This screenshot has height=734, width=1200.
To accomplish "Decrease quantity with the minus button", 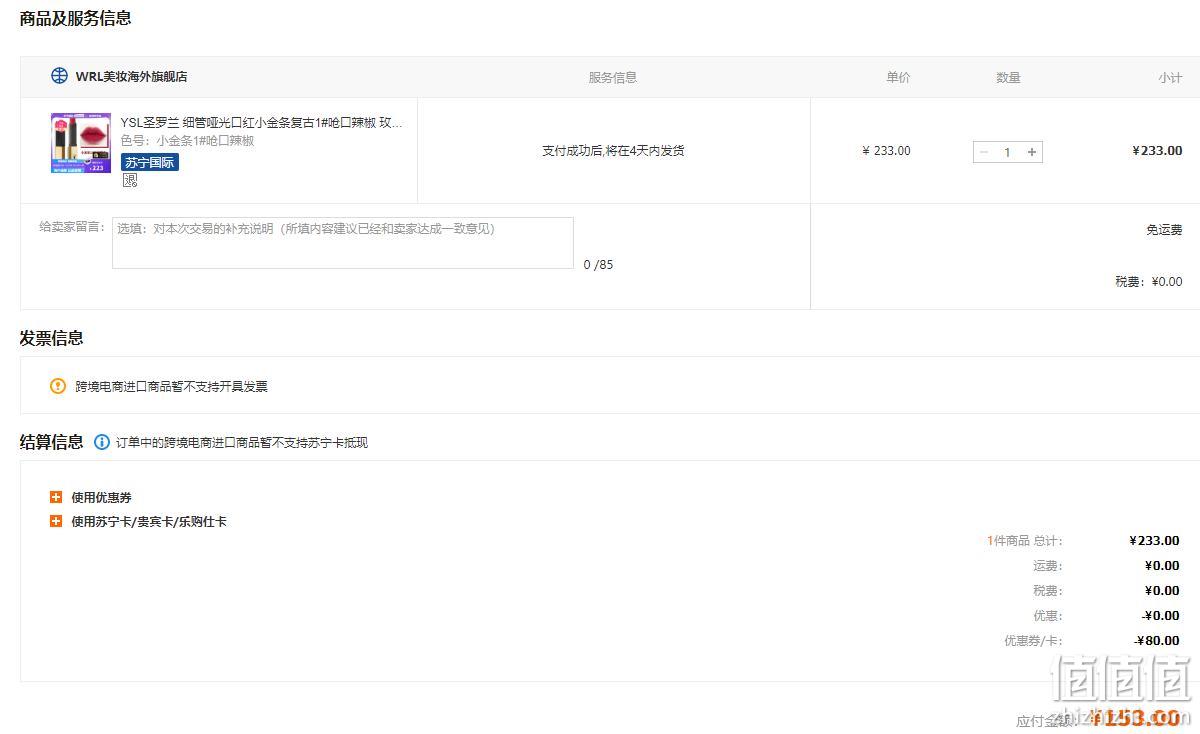I will click(984, 152).
